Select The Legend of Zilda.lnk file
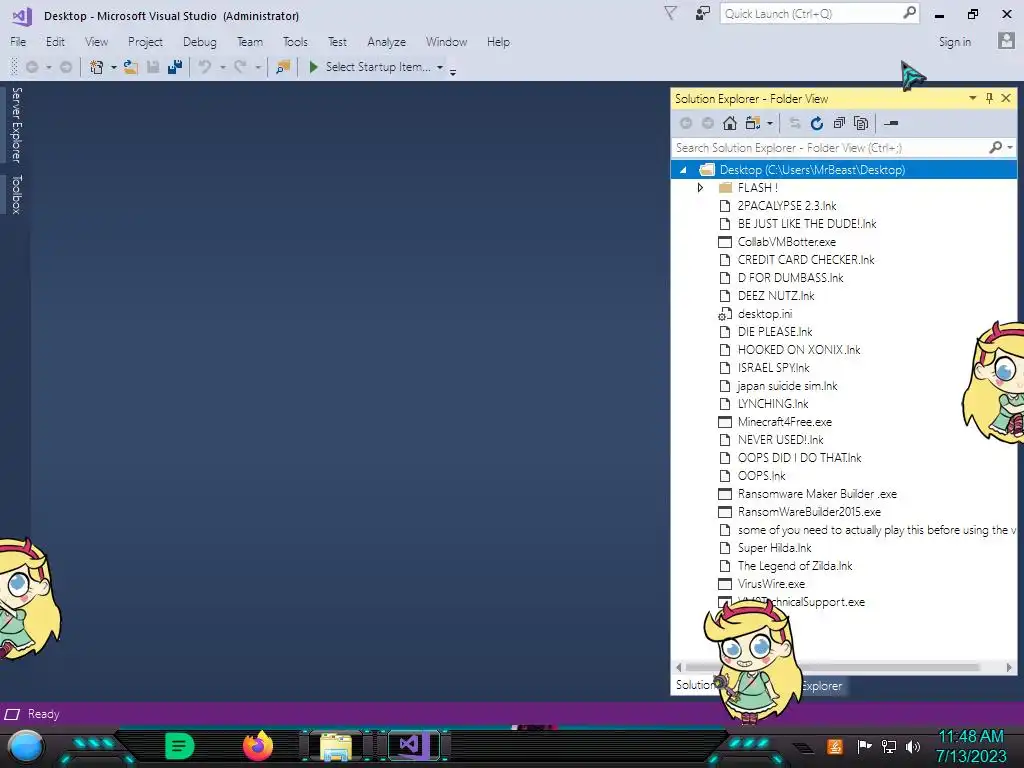This screenshot has height=768, width=1024. point(795,566)
